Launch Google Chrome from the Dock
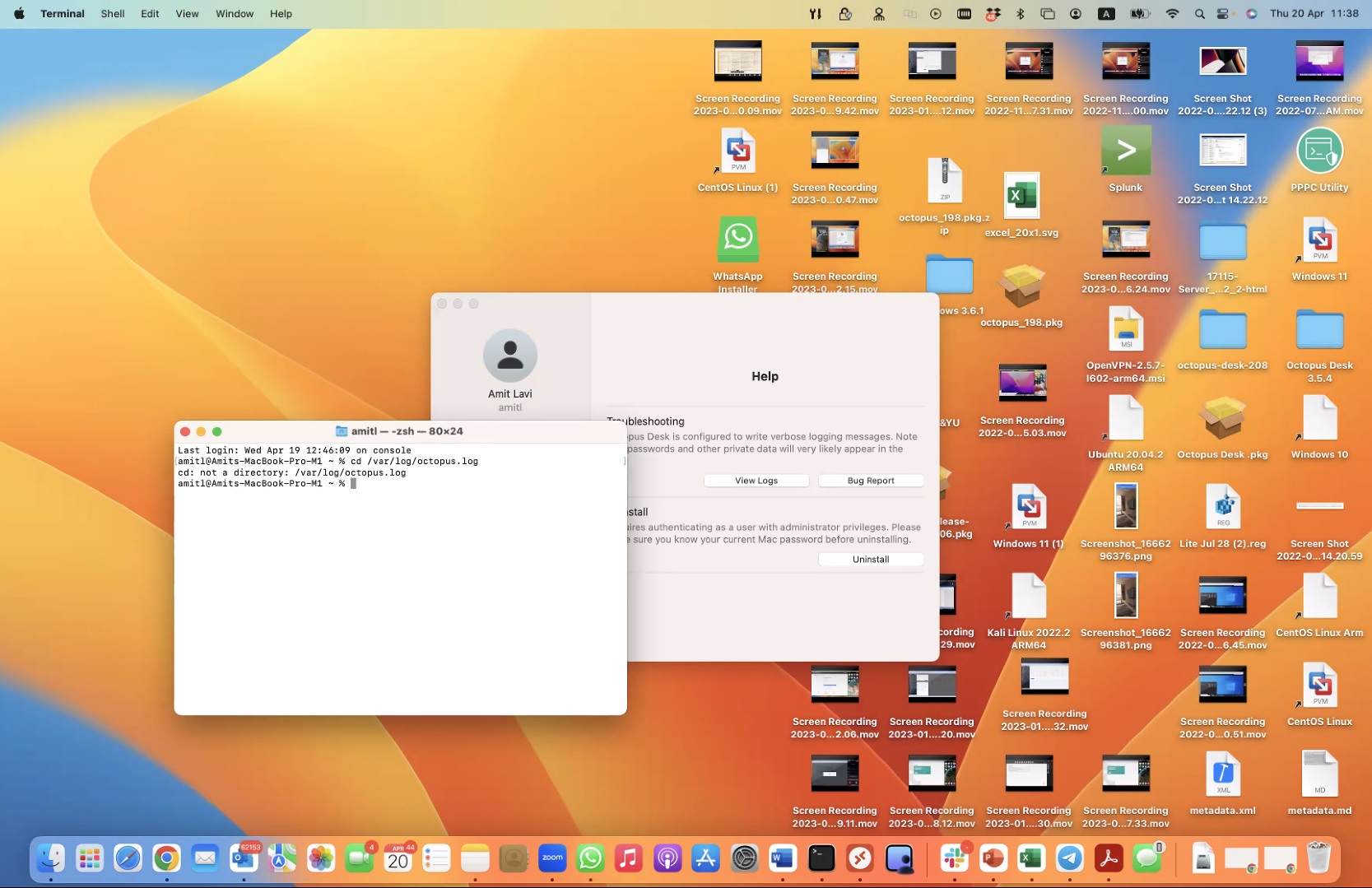 pyautogui.click(x=166, y=859)
